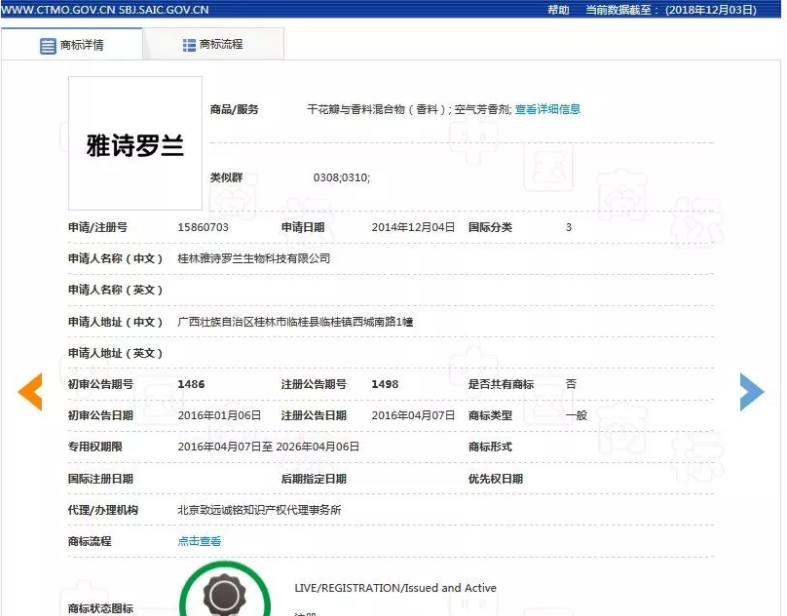Click the agency name 北京致远诚铭知识产权代理事务所
Image resolution: width=787 pixels, height=616 pixels.
(259, 510)
